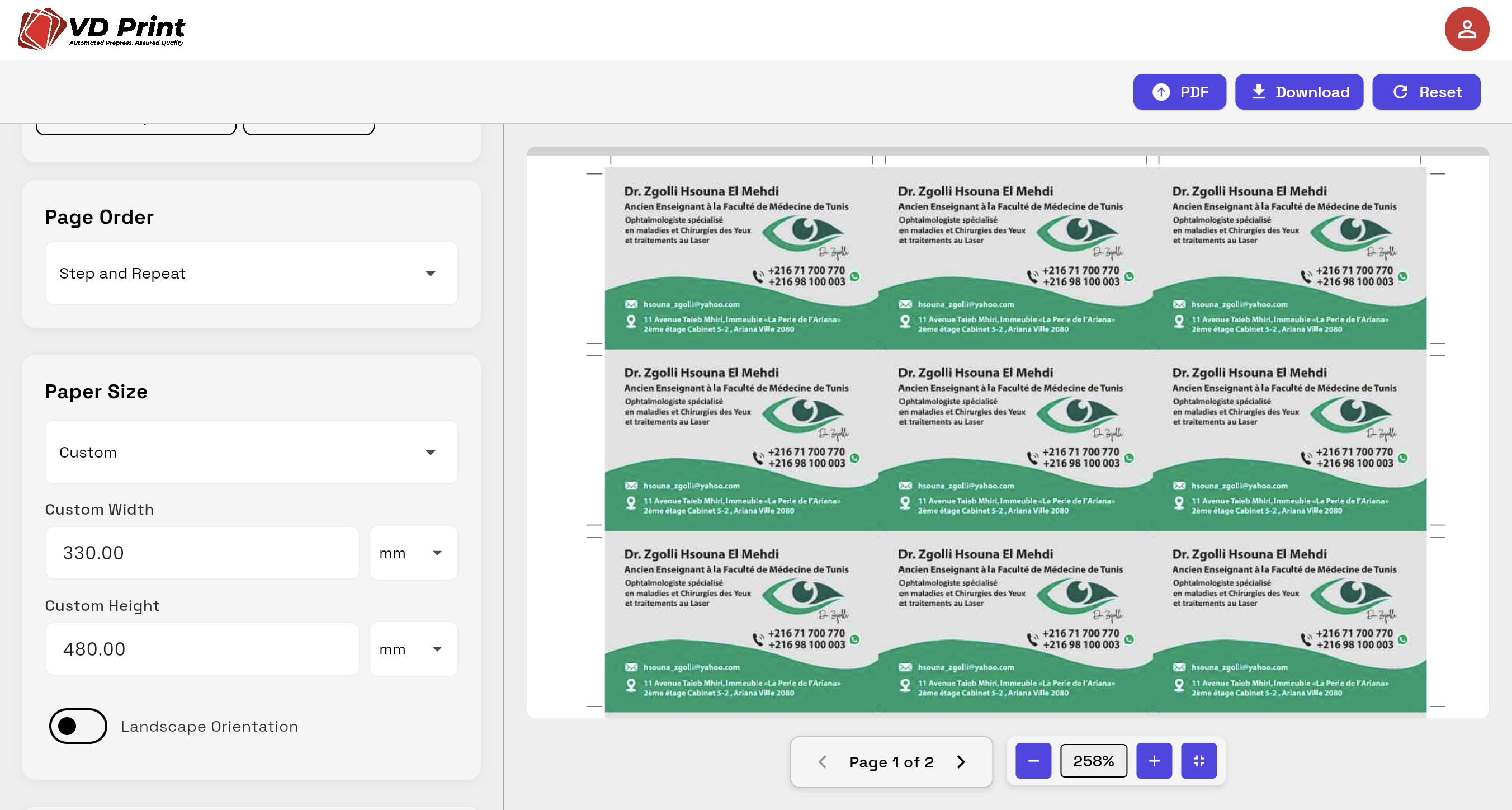Viewport: 1512px width, 810px height.
Task: Go to the previous page arrow
Action: [x=822, y=762]
